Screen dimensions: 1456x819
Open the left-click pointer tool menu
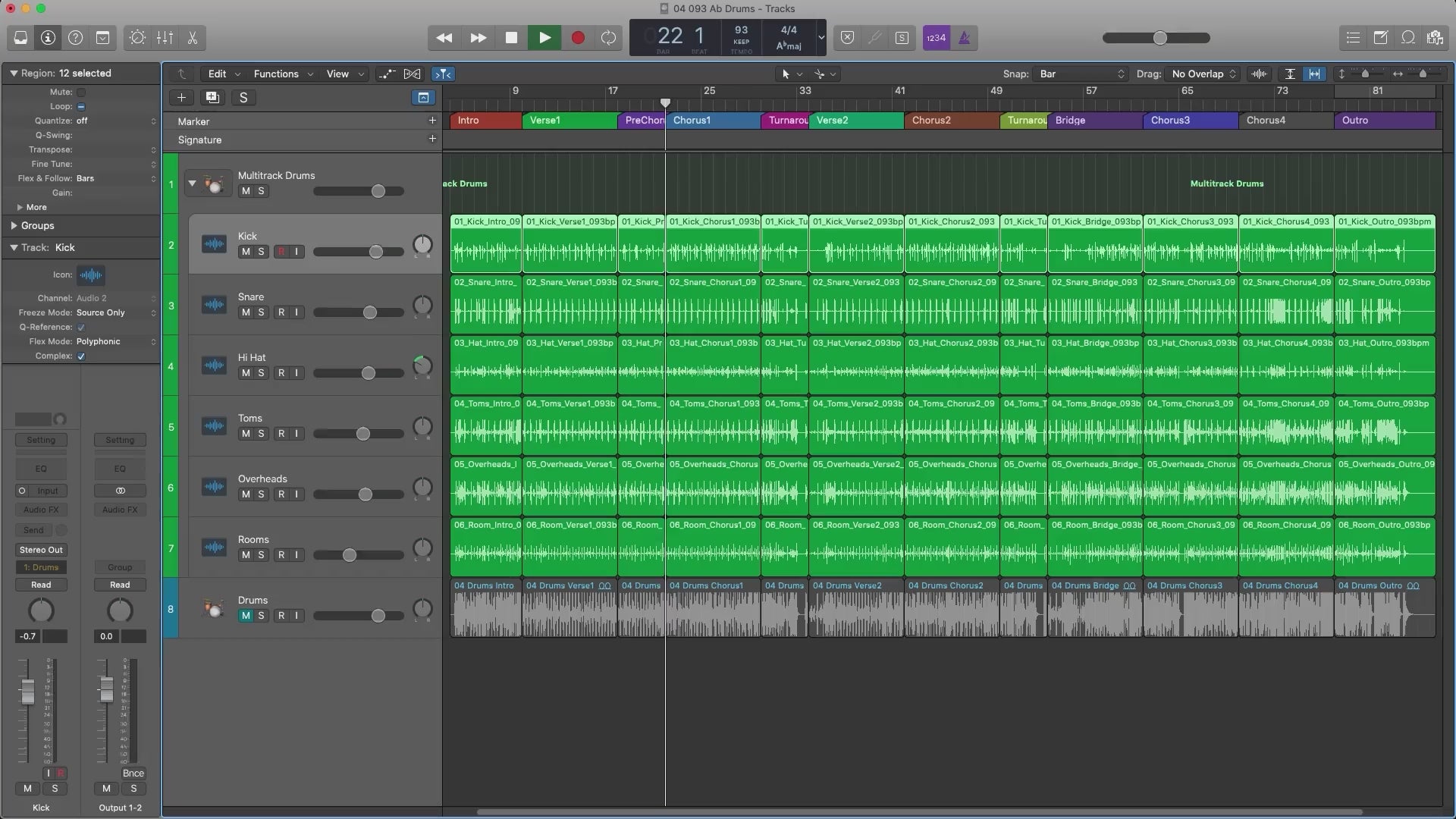[x=792, y=74]
